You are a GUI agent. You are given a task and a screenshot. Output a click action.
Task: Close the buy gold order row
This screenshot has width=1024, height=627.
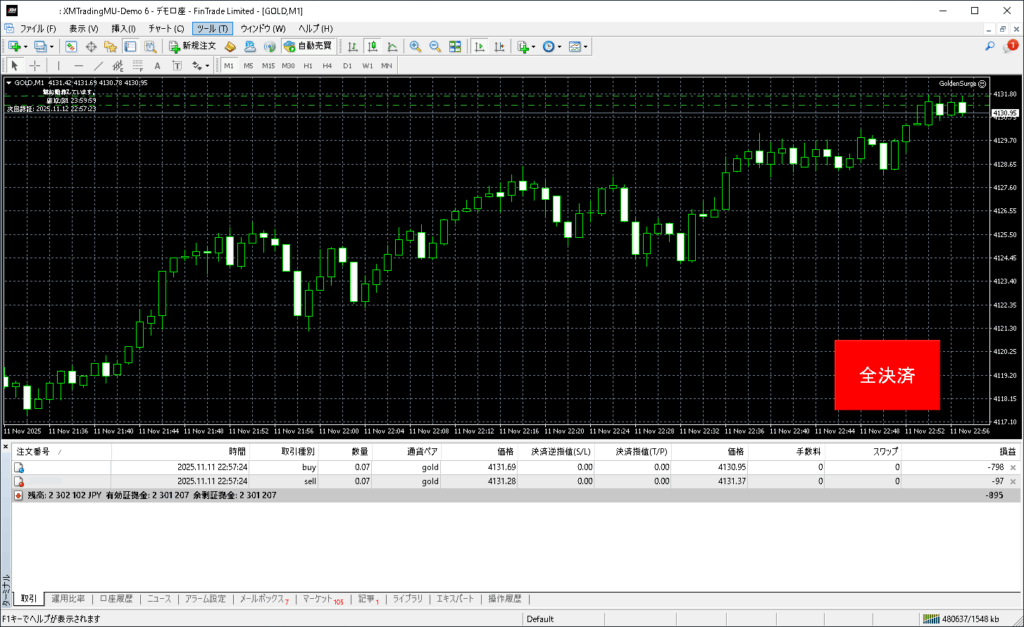(x=1013, y=467)
